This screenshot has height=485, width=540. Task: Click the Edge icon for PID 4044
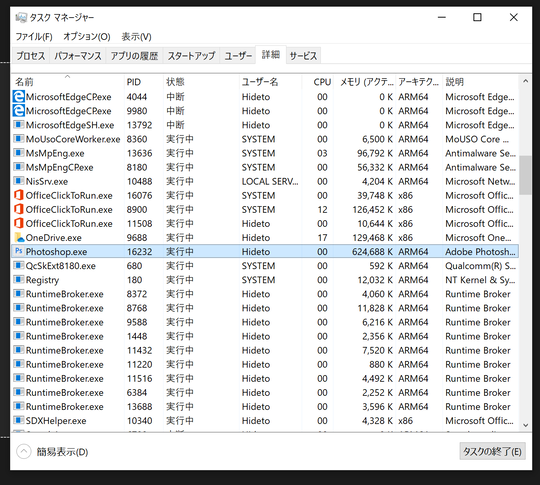tap(19, 96)
